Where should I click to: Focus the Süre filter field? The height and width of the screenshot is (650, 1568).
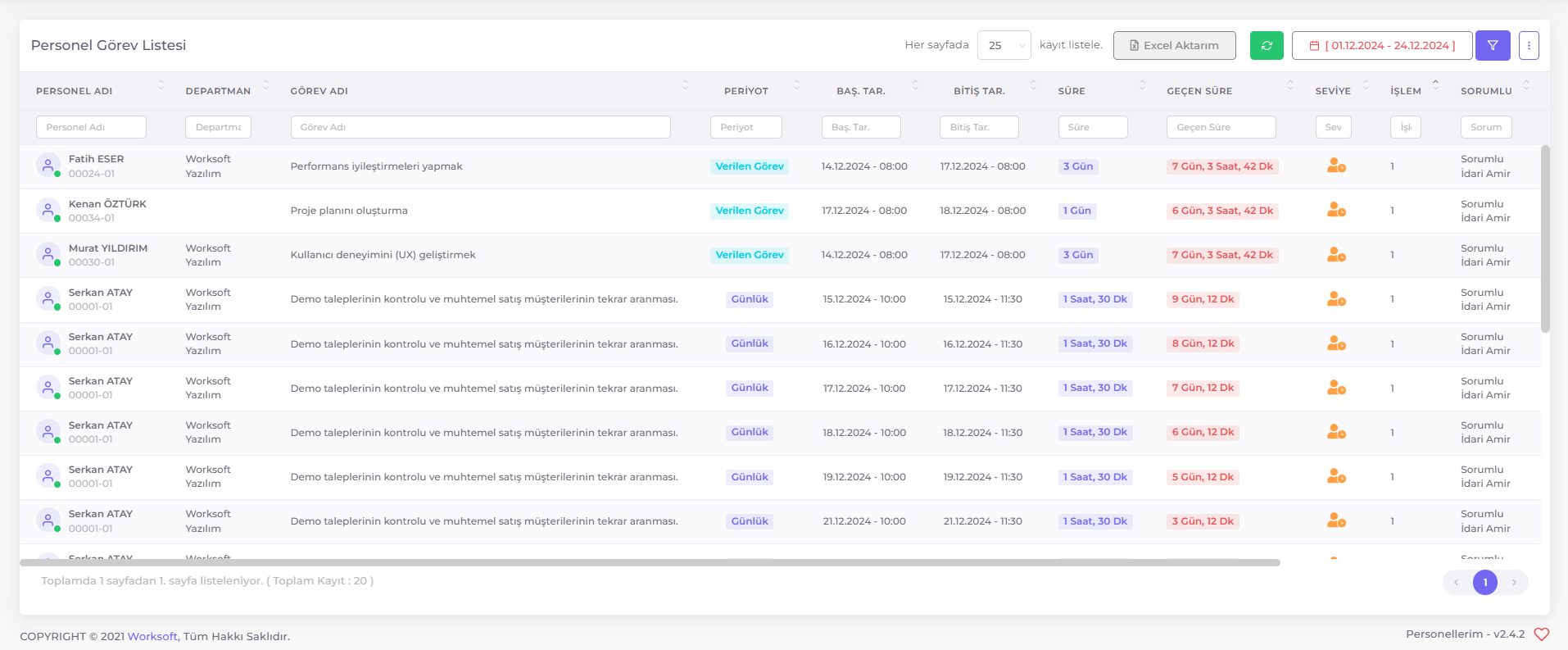(1093, 127)
